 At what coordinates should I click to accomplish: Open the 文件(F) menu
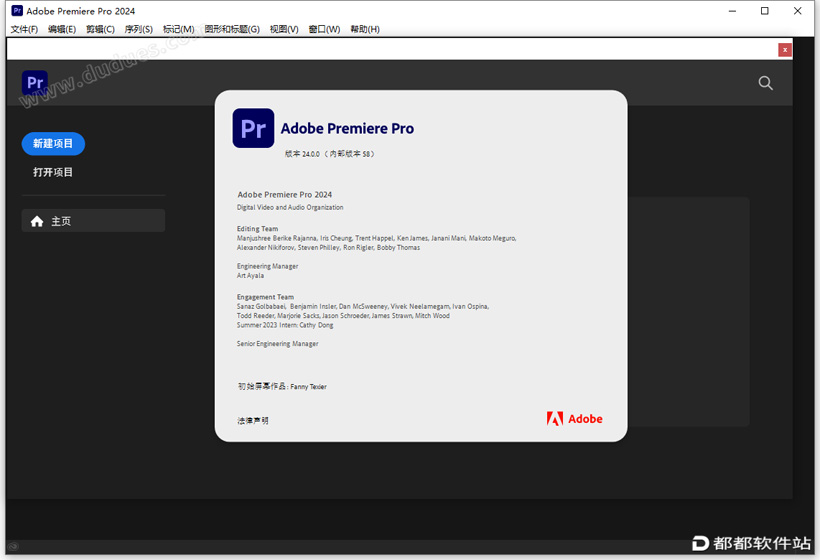pos(24,29)
